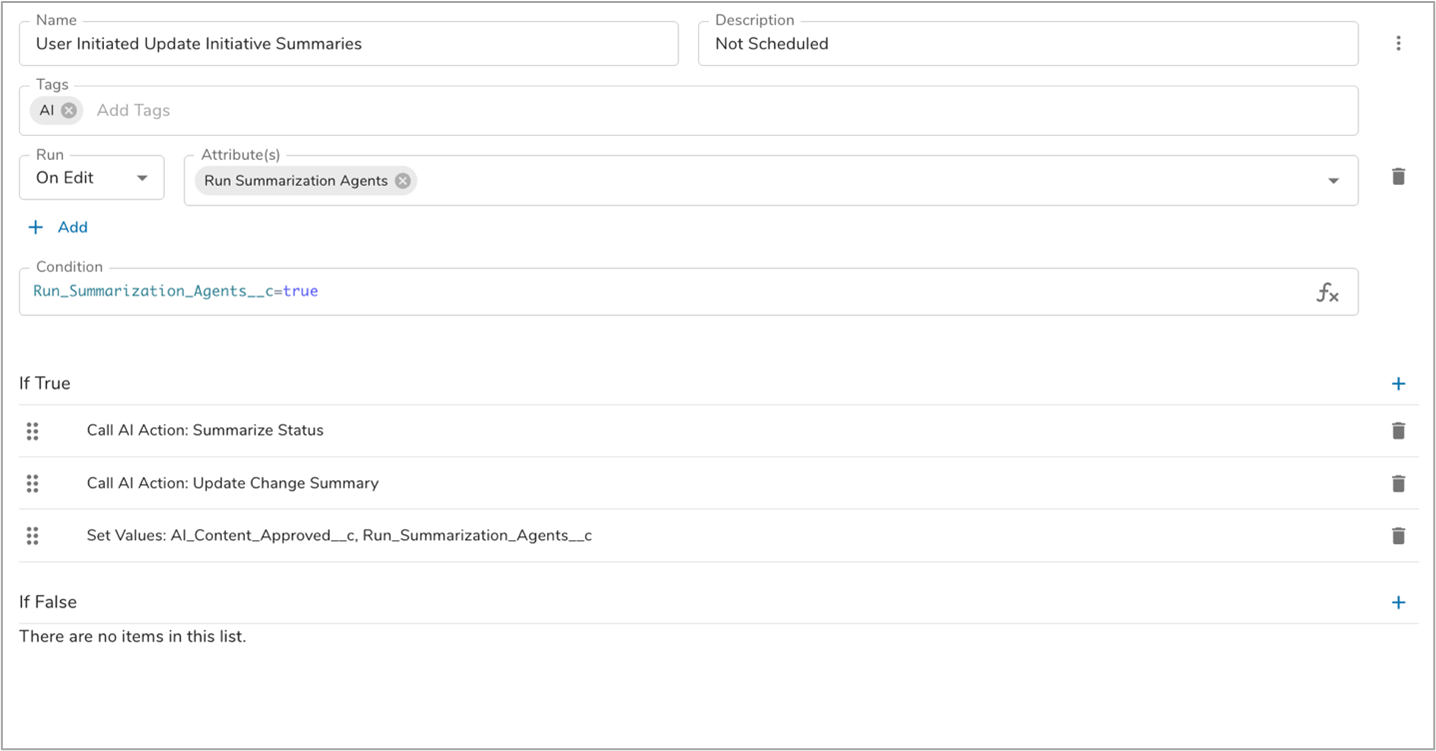Grab drag handle for Summarize Status

point(32,431)
